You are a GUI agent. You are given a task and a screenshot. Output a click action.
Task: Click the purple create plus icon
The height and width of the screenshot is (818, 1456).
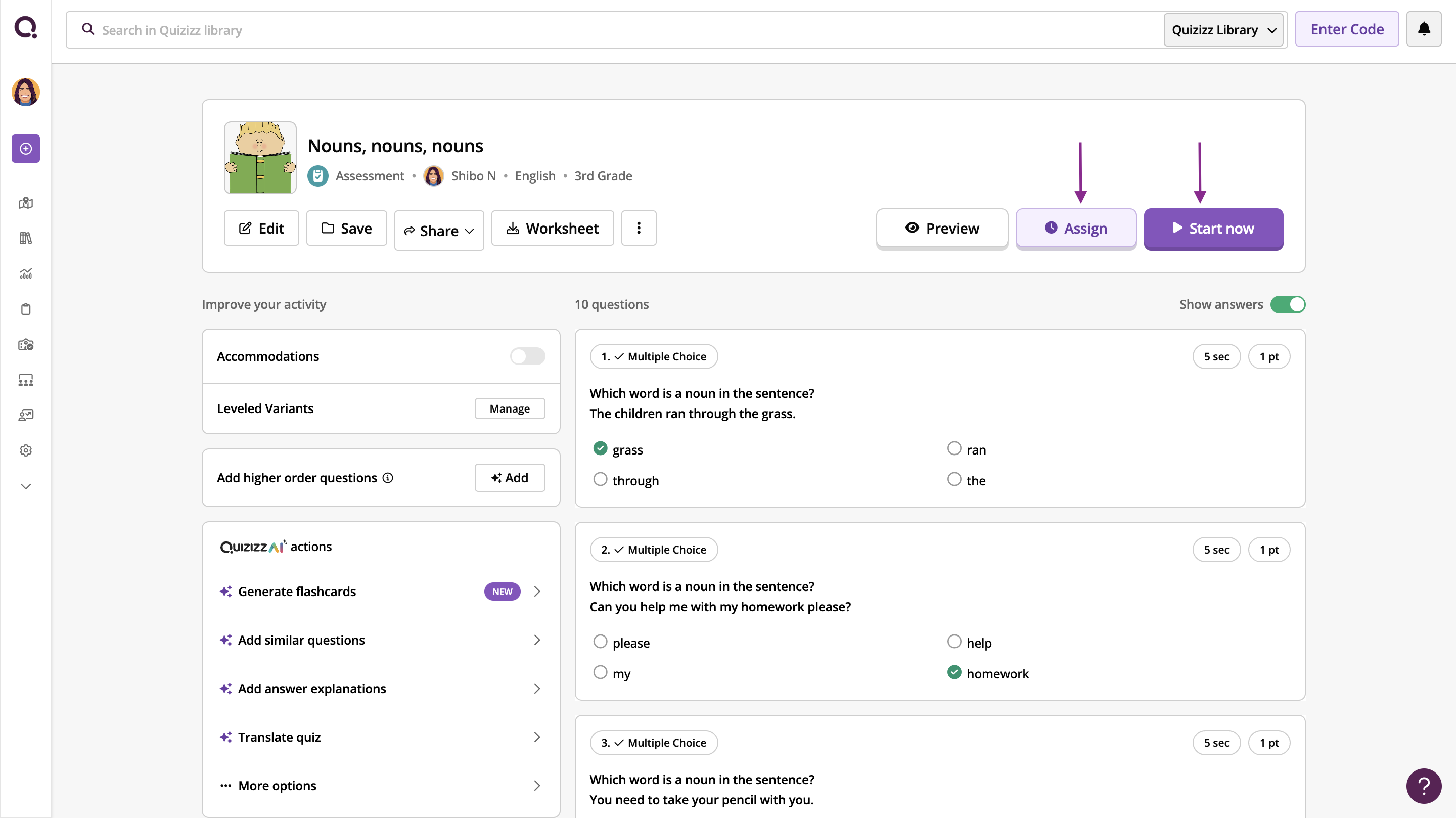click(x=25, y=149)
